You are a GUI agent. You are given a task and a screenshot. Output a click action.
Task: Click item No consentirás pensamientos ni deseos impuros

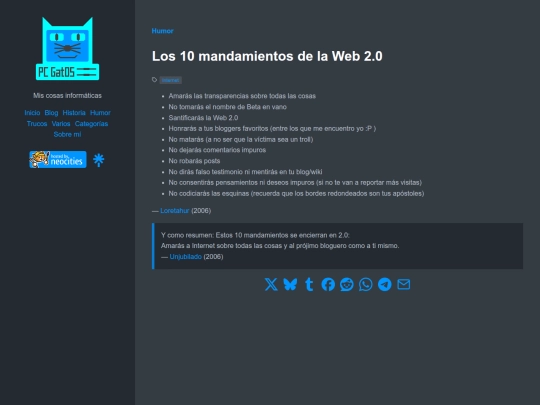295,183
